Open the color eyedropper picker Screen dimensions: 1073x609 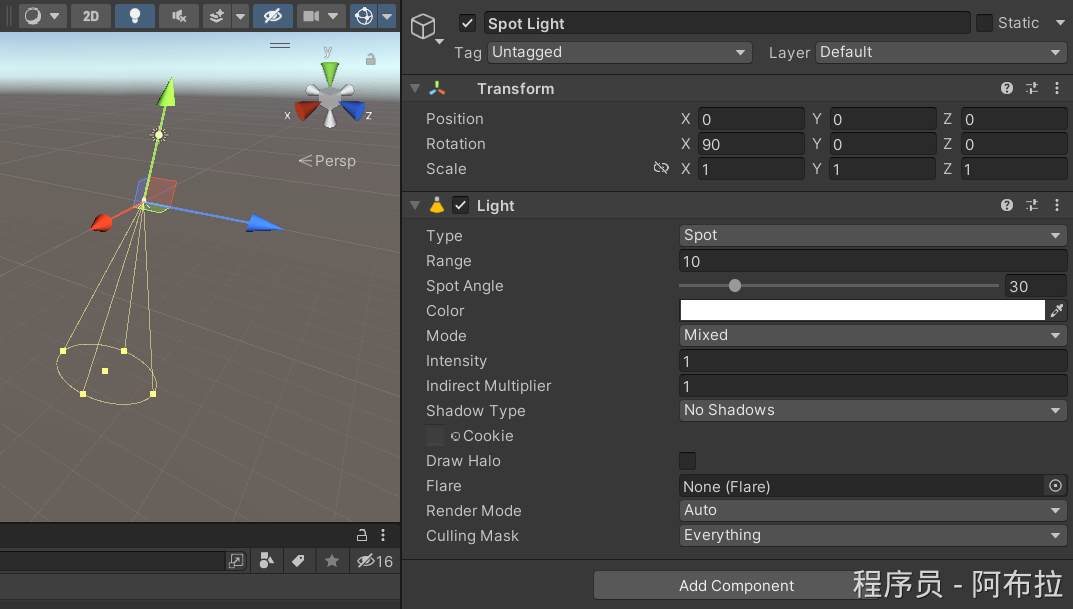(1057, 311)
